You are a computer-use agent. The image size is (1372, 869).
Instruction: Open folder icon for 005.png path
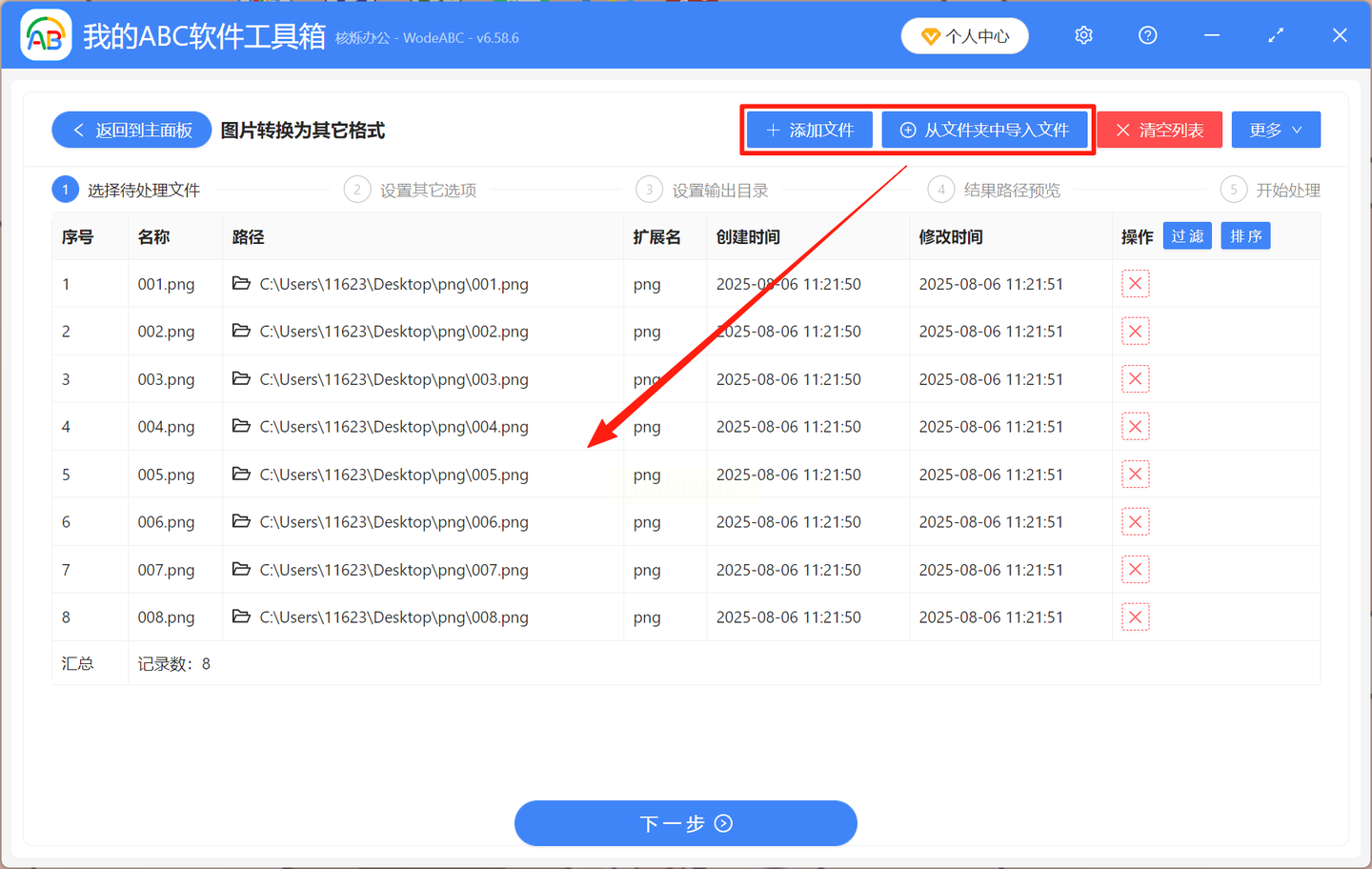coord(241,474)
